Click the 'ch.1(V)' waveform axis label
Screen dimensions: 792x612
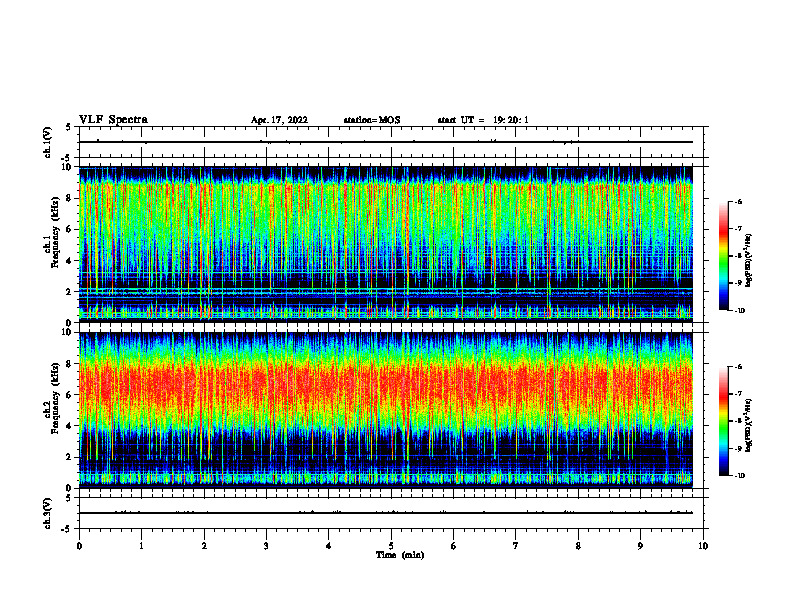pos(48,142)
